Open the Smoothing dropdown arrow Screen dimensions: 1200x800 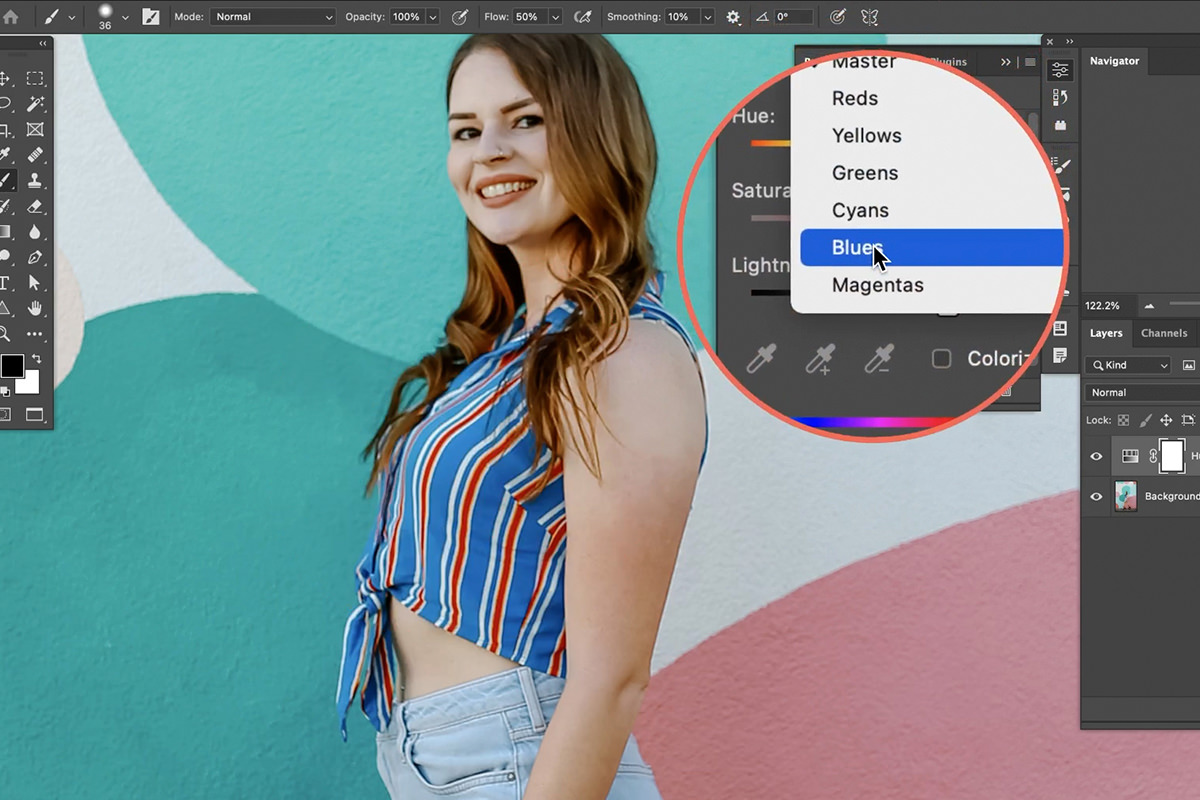click(x=707, y=17)
